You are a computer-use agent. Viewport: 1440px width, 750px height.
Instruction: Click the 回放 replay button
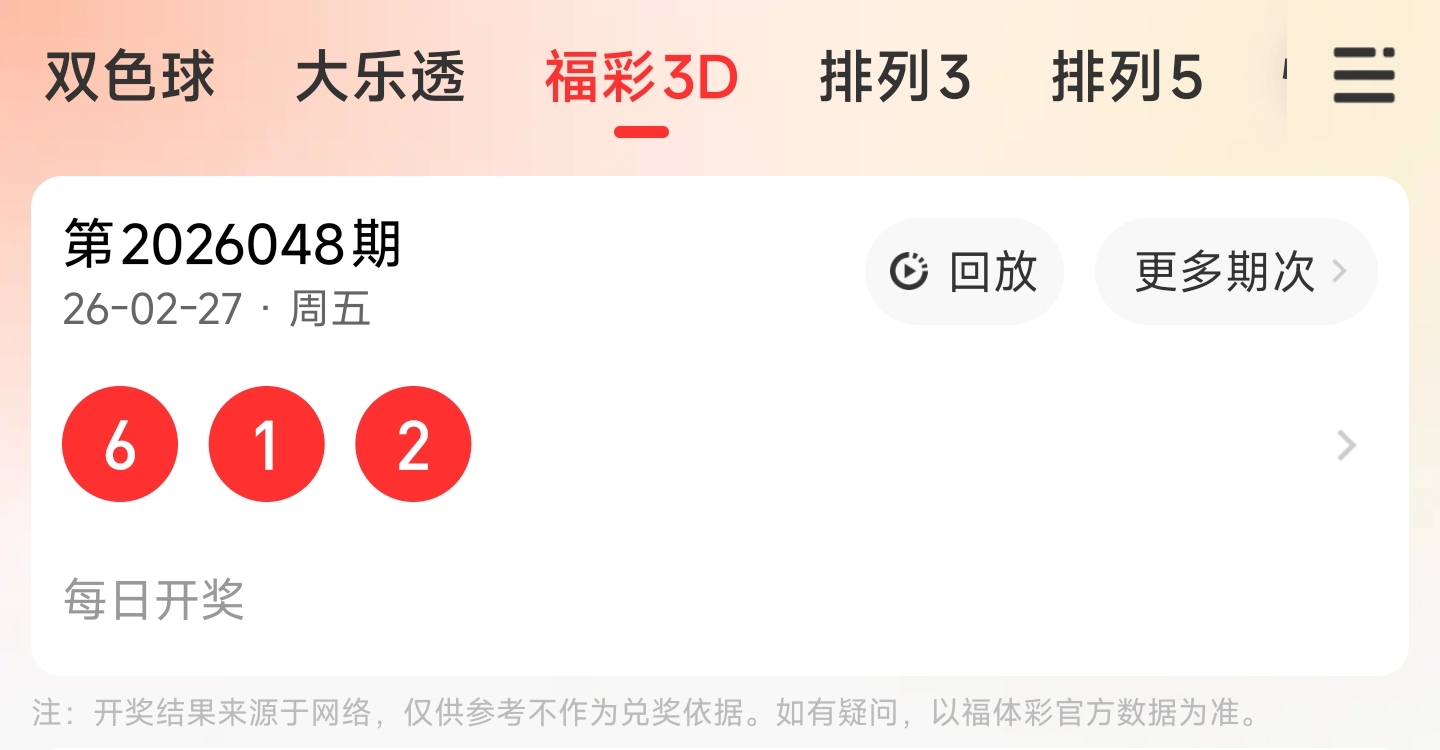tap(964, 271)
